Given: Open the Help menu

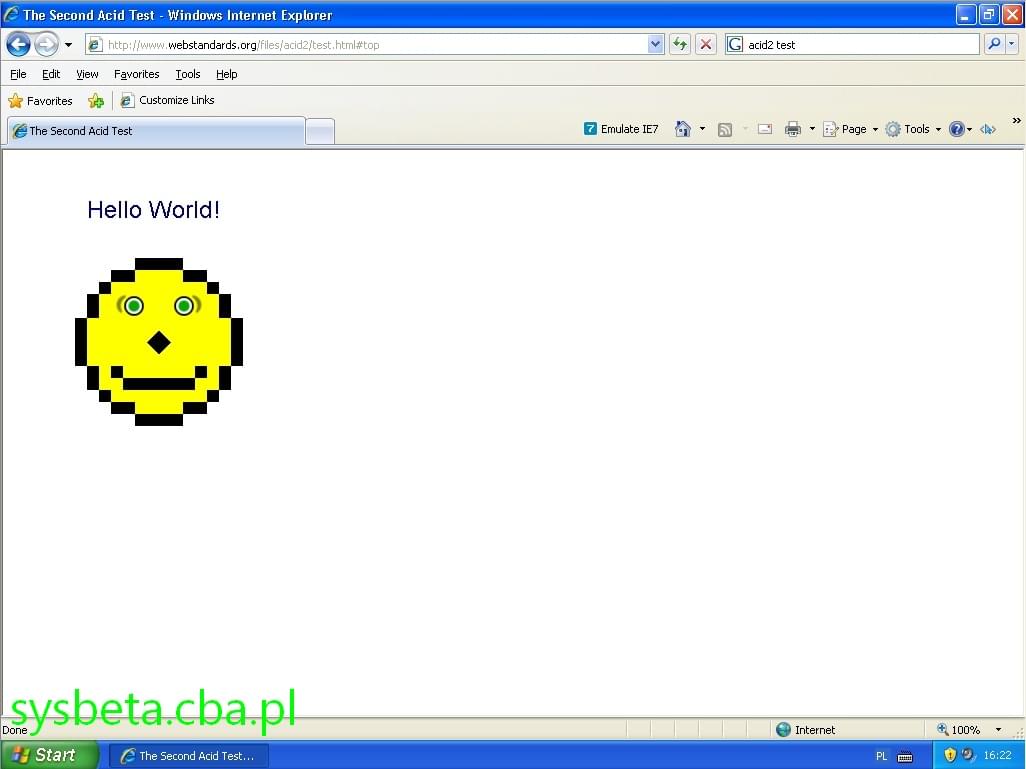Looking at the screenshot, I should pyautogui.click(x=226, y=74).
